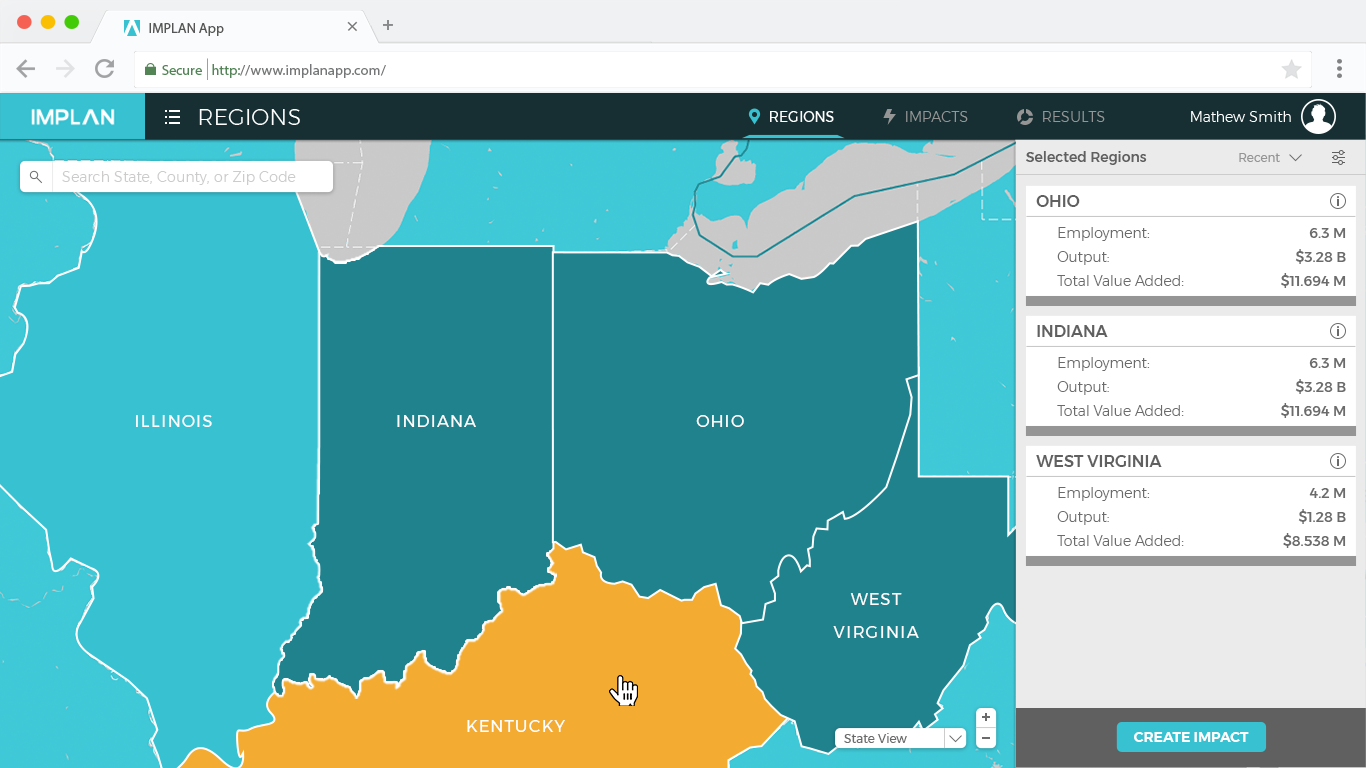
Task: Click the Create Impact button
Action: pyautogui.click(x=1191, y=737)
